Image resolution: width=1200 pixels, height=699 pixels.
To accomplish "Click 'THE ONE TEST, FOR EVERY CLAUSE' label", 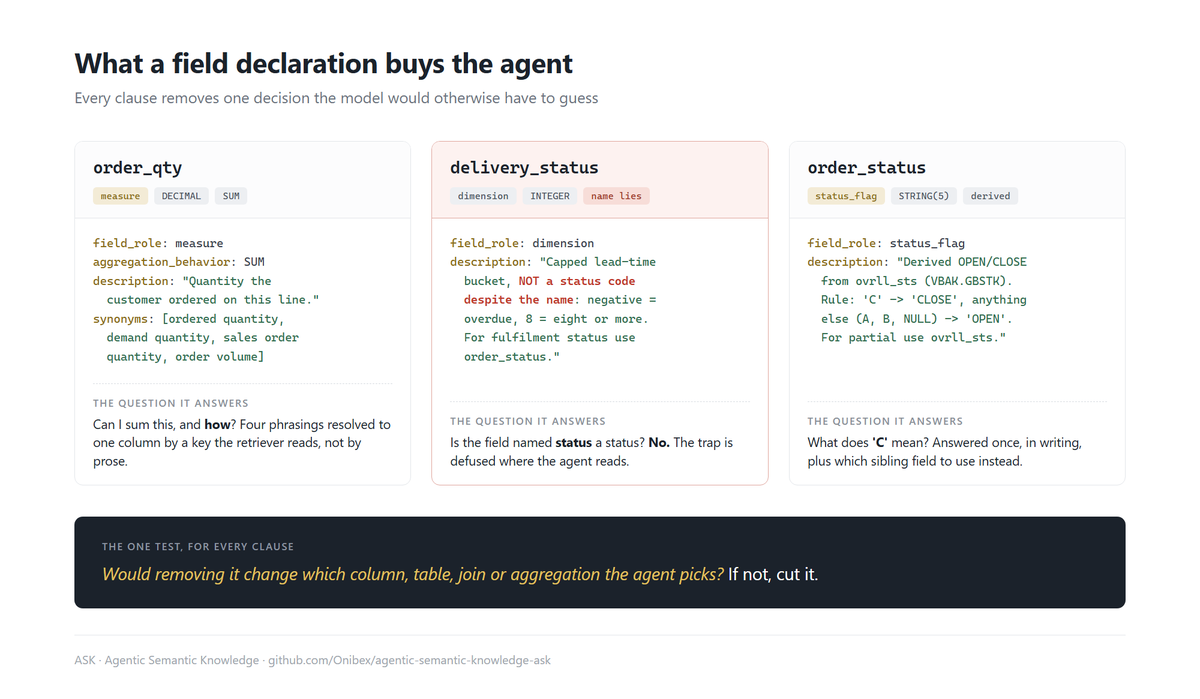I will coord(198,547).
